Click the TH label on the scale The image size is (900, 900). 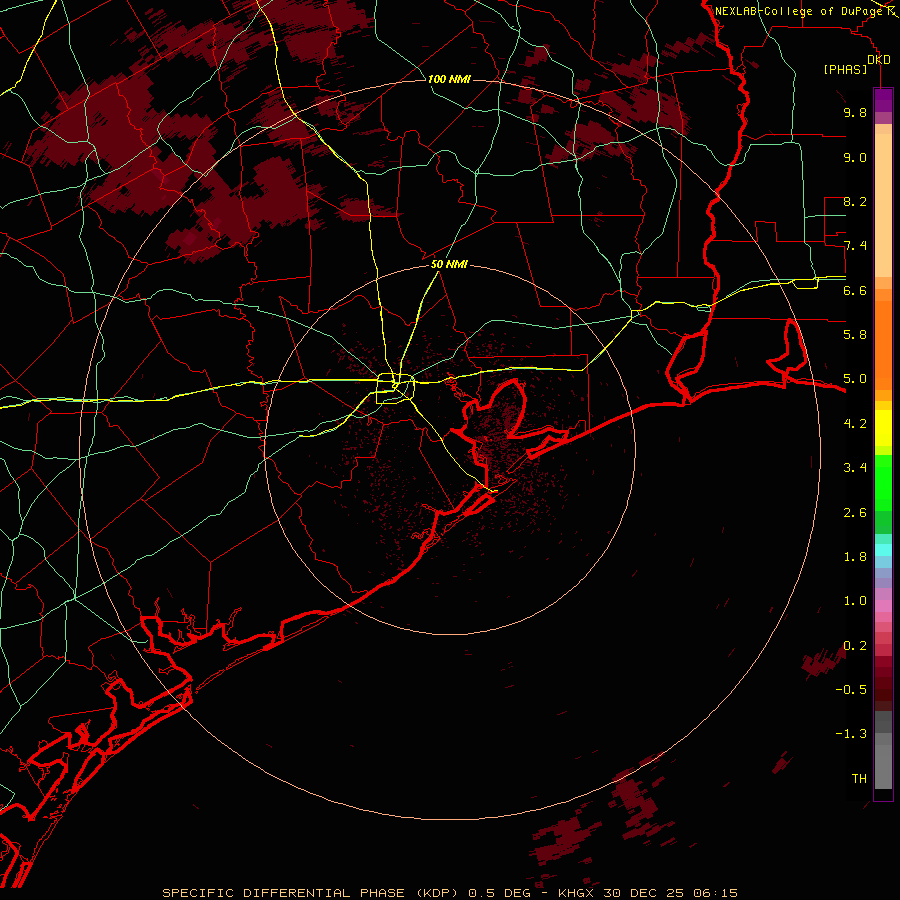coord(859,779)
